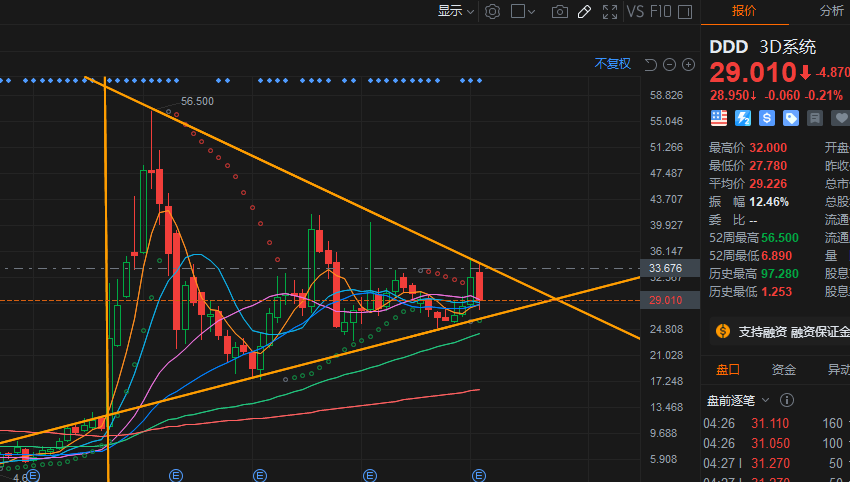The height and width of the screenshot is (482, 850).
Task: Click 52周最高 56.500 value
Action: pos(780,238)
